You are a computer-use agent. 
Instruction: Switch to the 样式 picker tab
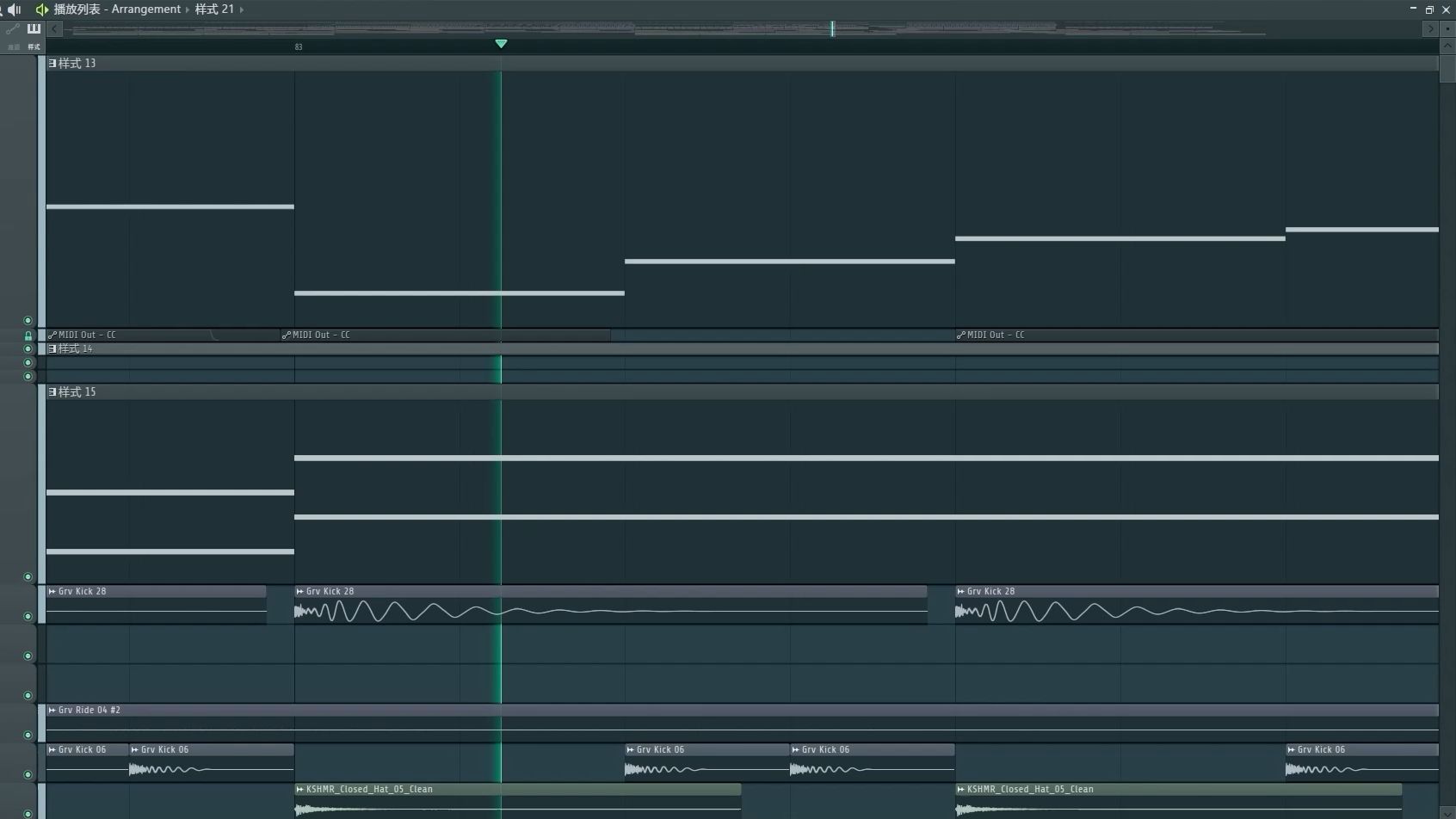pyautogui.click(x=34, y=47)
